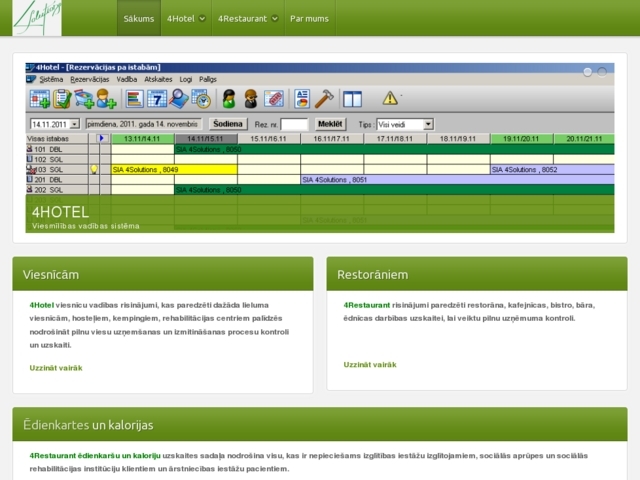The height and width of the screenshot is (480, 640).
Task: Open '4Restaurant ēdienkaršu un kaloriju' link
Action: 95,456
